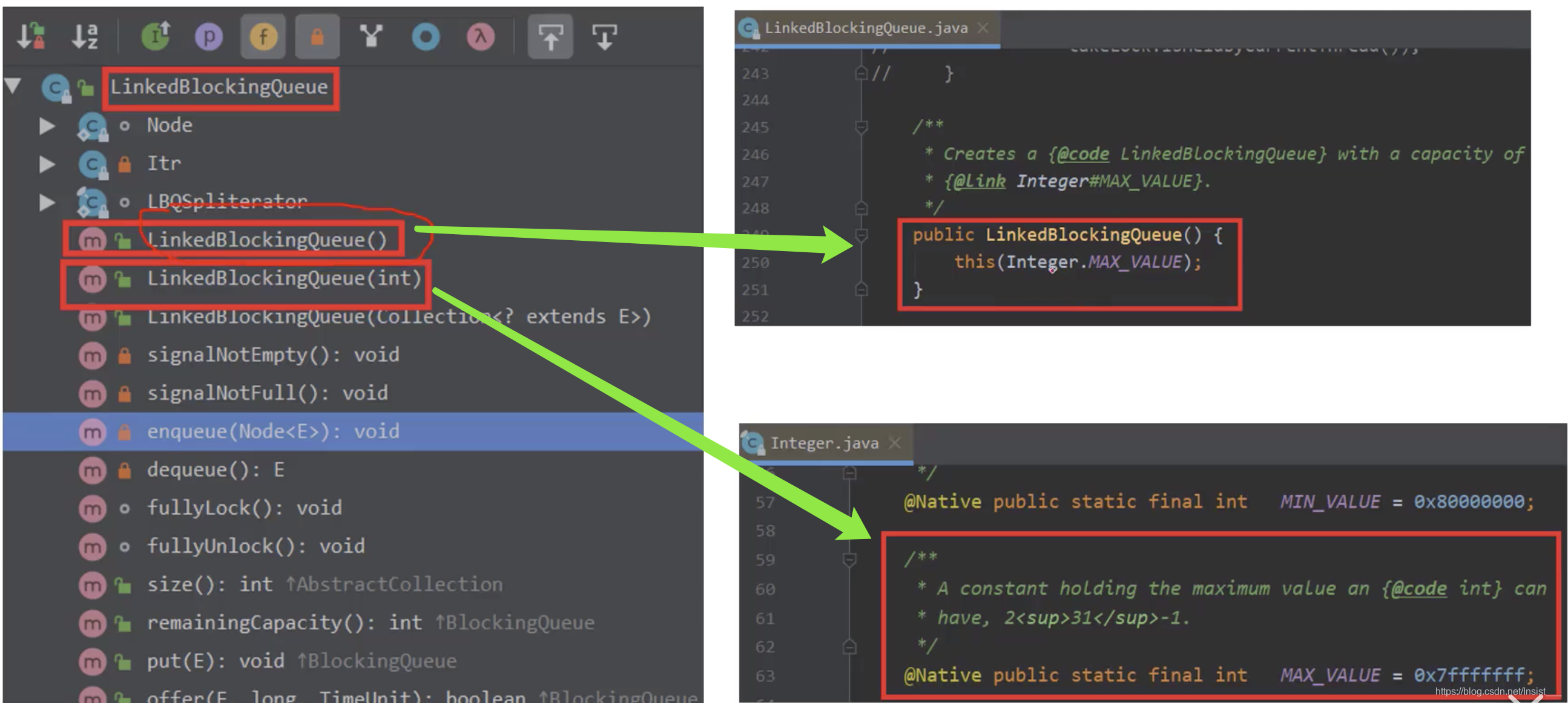Expand the Node inner class
Image resolution: width=1568 pixels, height=703 pixels.
pos(47,126)
